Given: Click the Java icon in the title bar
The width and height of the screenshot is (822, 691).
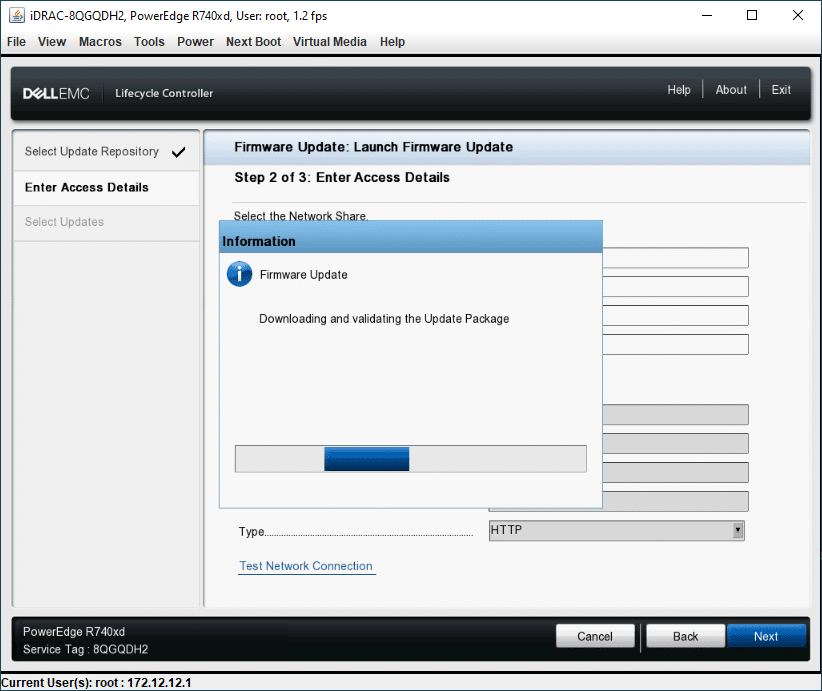Looking at the screenshot, I should pos(16,15).
